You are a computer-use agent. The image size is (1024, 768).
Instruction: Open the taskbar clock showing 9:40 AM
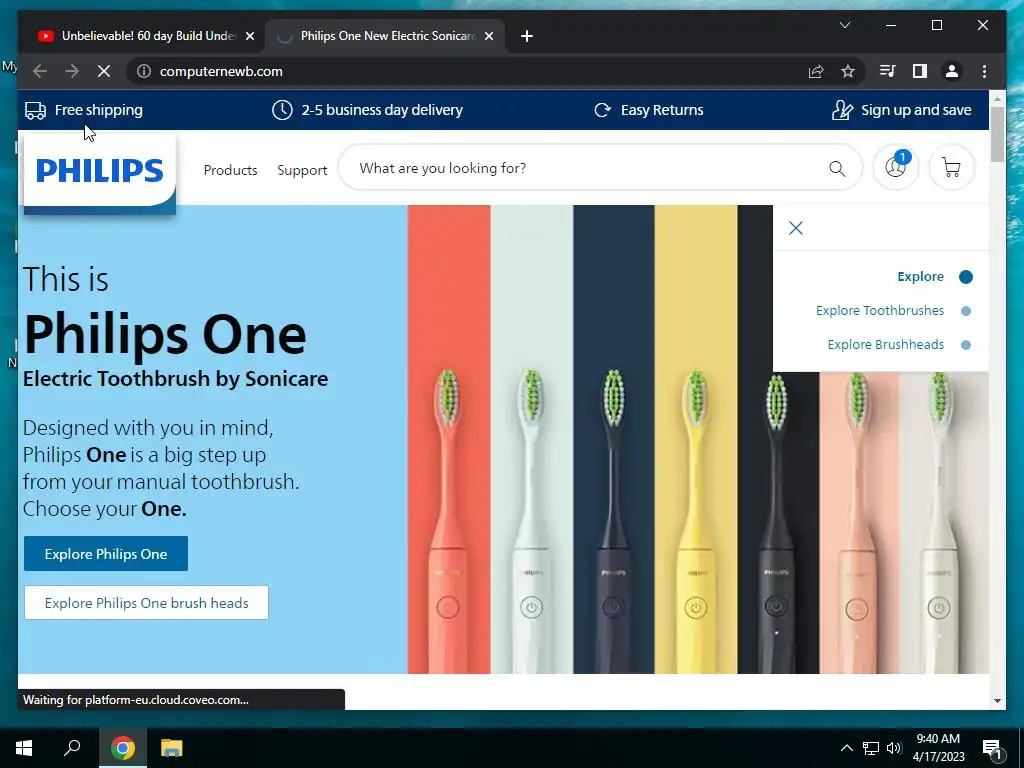[938, 748]
